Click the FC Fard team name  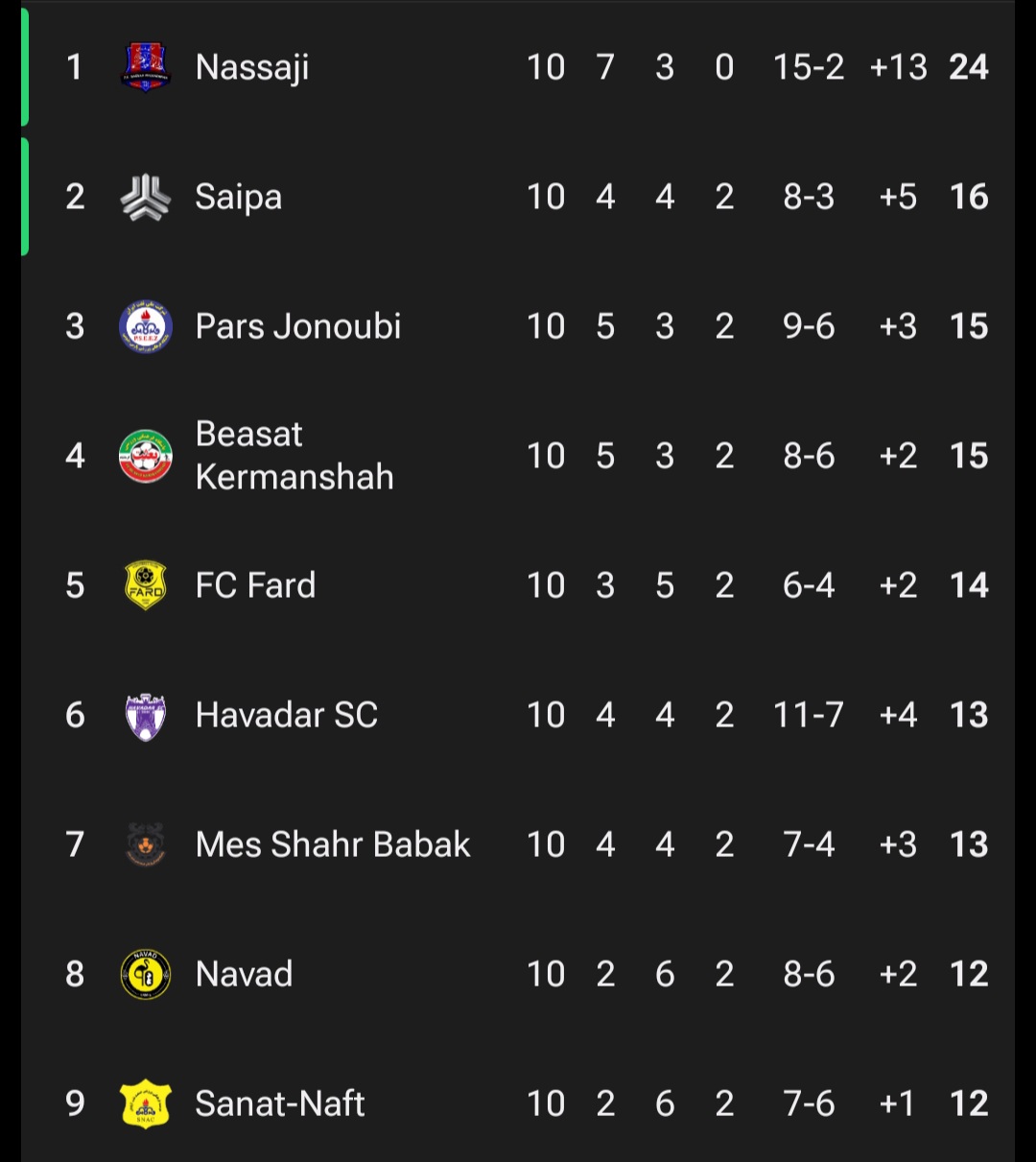tap(255, 585)
